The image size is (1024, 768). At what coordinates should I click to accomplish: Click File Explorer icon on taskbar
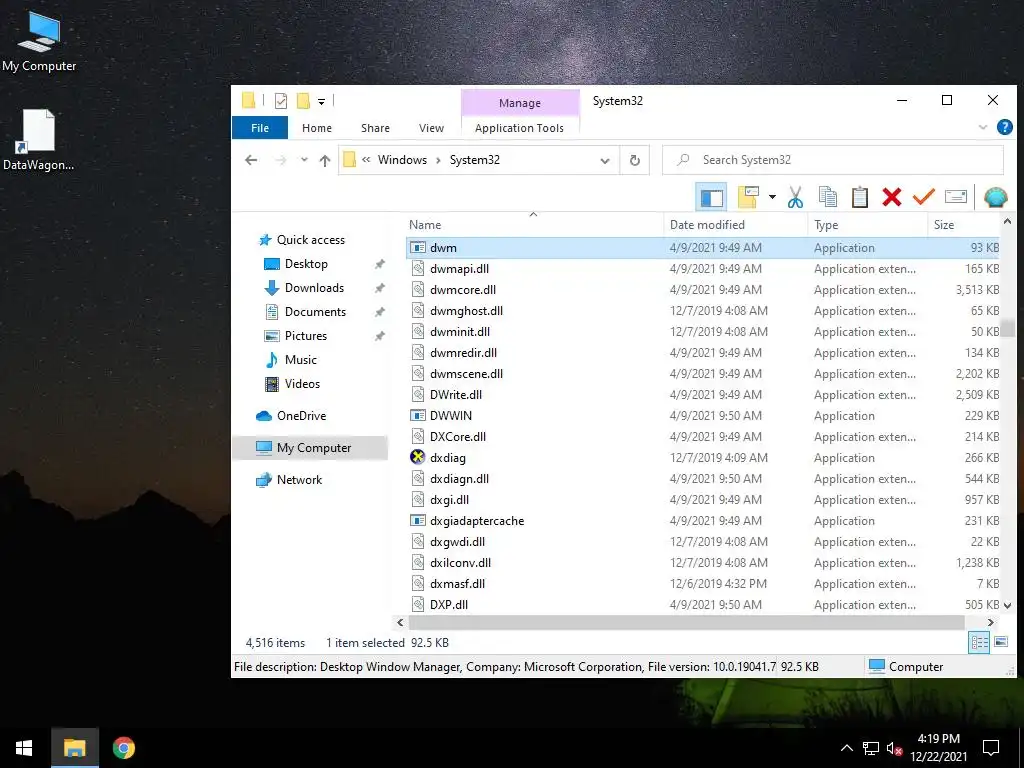[74, 748]
